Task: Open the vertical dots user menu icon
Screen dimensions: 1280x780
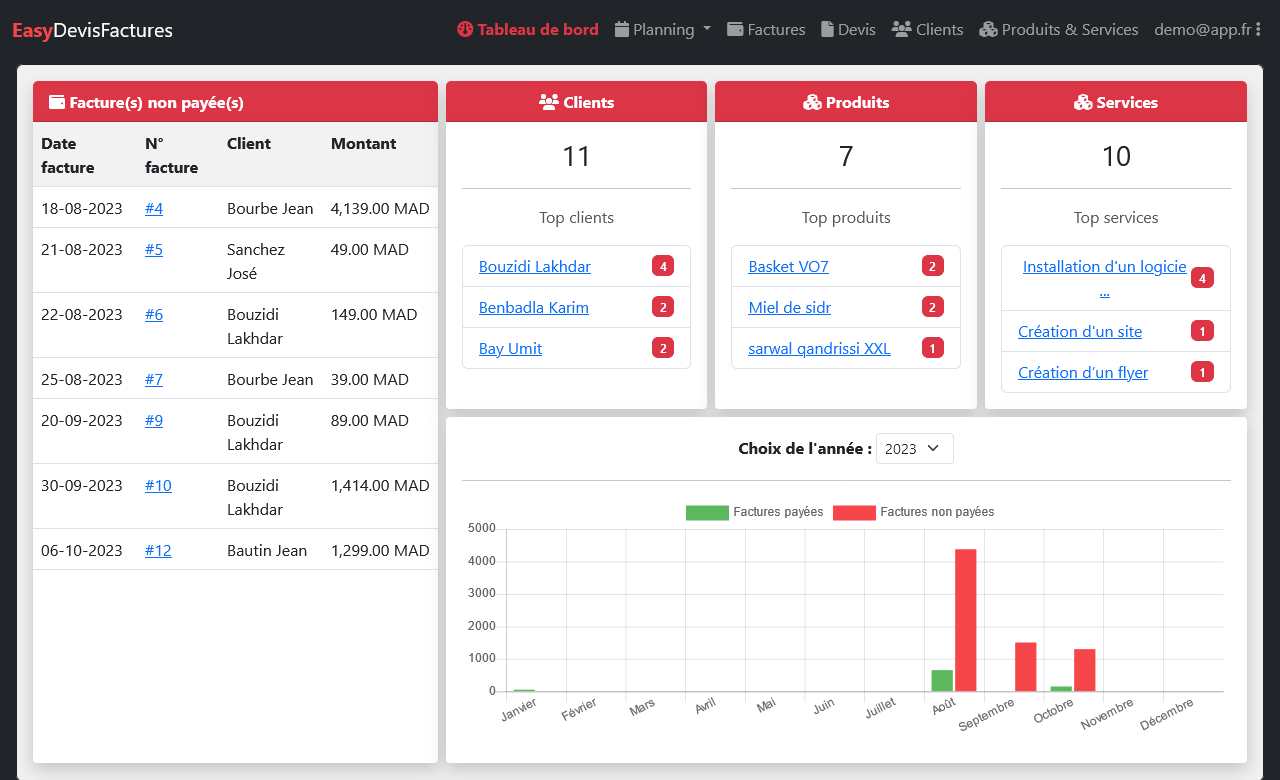Action: [1258, 30]
